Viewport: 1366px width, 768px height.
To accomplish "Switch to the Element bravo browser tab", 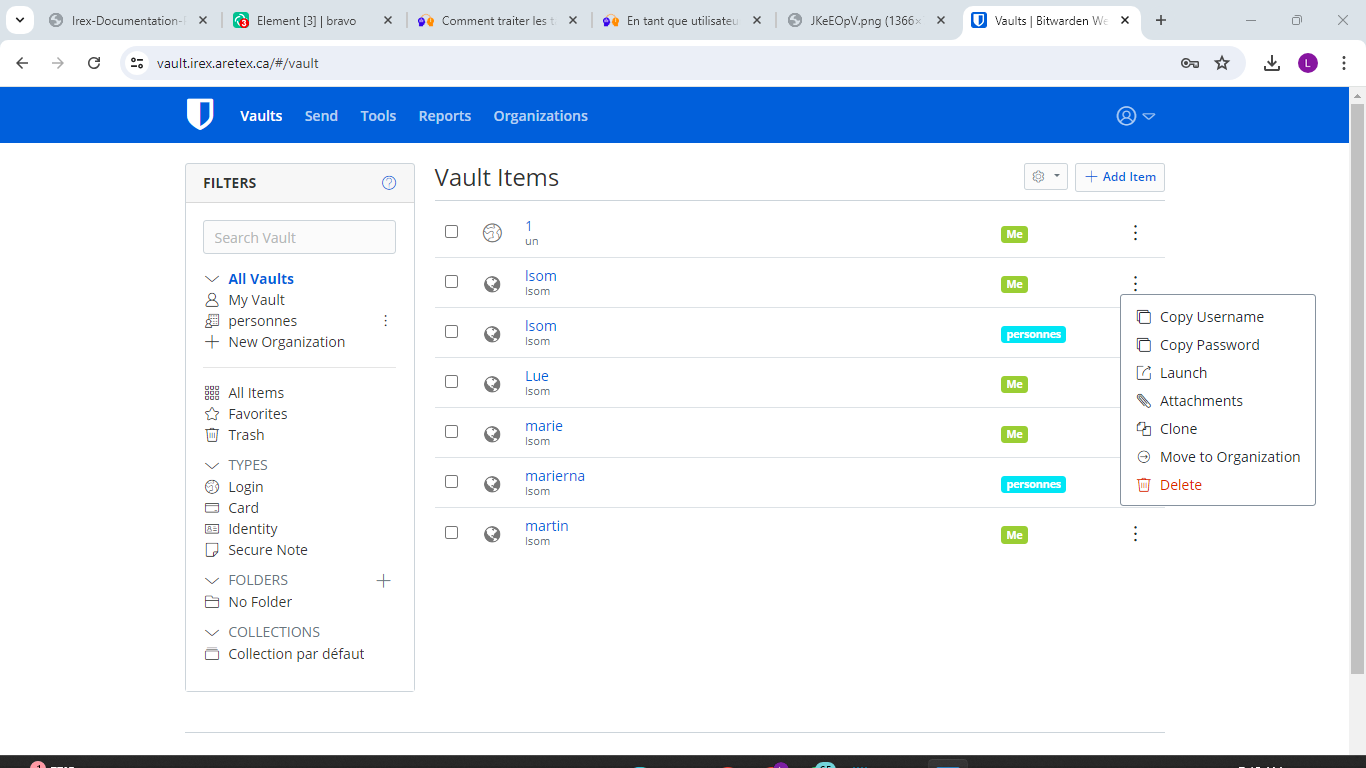I will click(312, 20).
